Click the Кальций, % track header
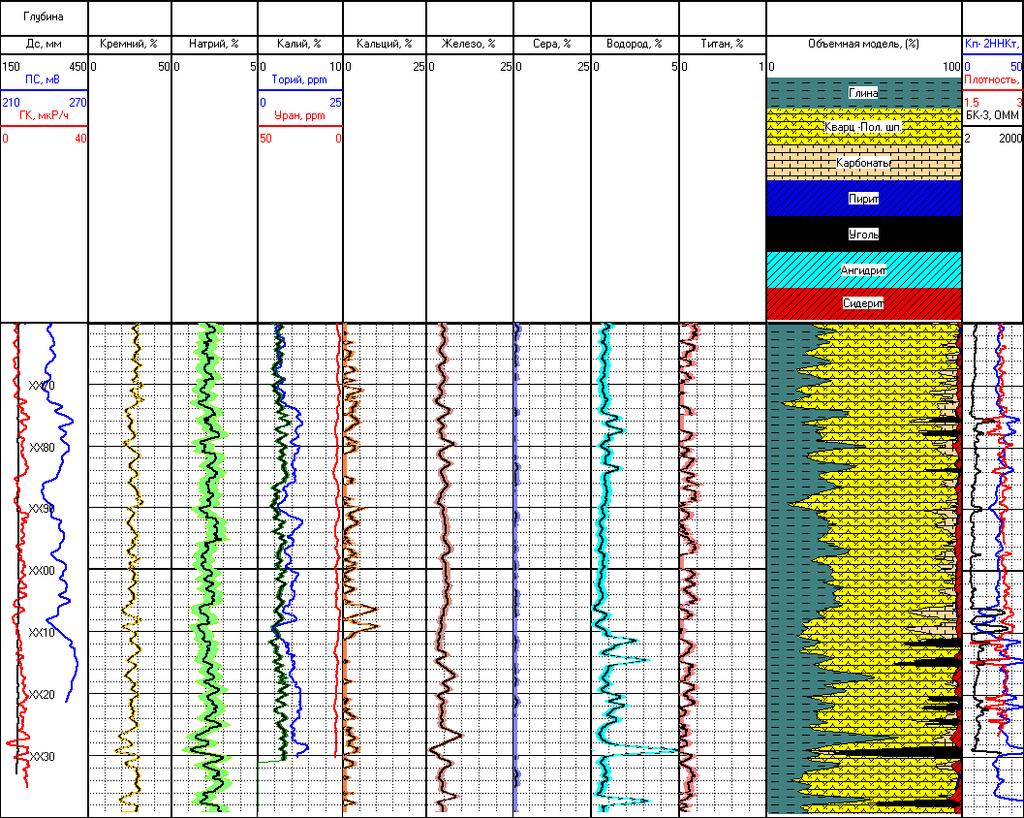Screen dimensions: 1024x818 [x=384, y=44]
